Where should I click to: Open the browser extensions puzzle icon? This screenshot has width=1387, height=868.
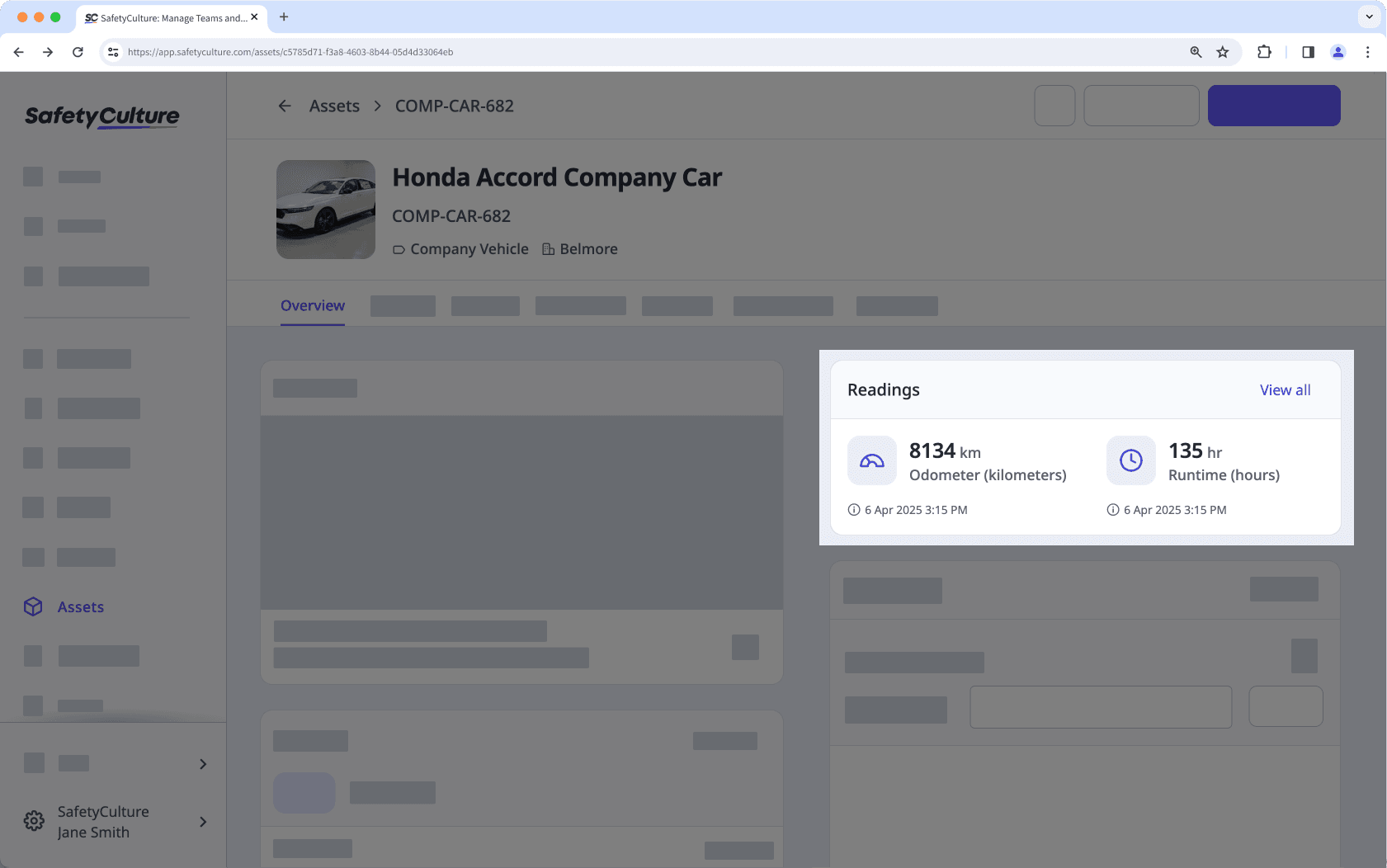click(x=1263, y=52)
